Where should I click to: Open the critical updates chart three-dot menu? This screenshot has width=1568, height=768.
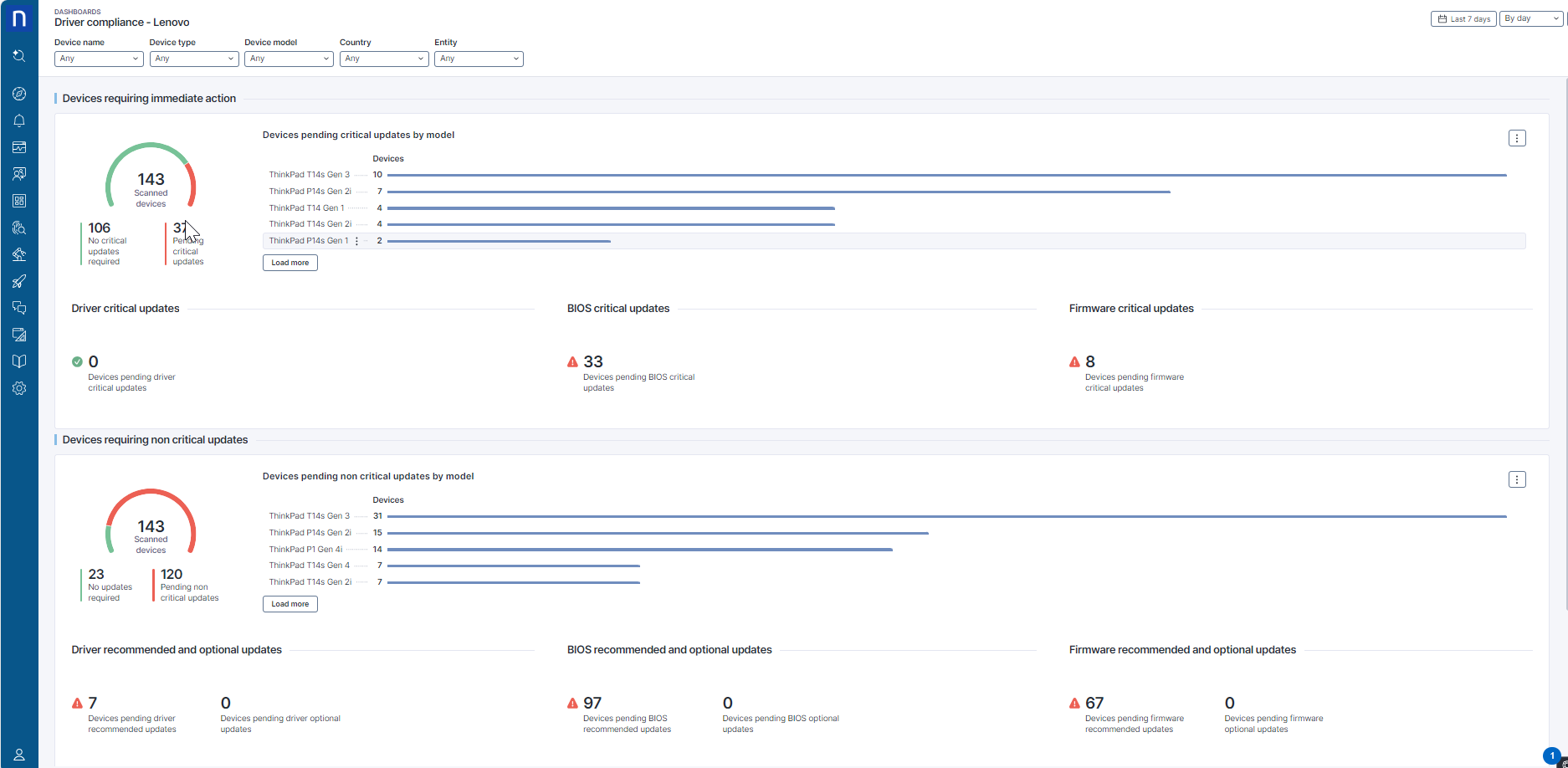tap(1517, 138)
